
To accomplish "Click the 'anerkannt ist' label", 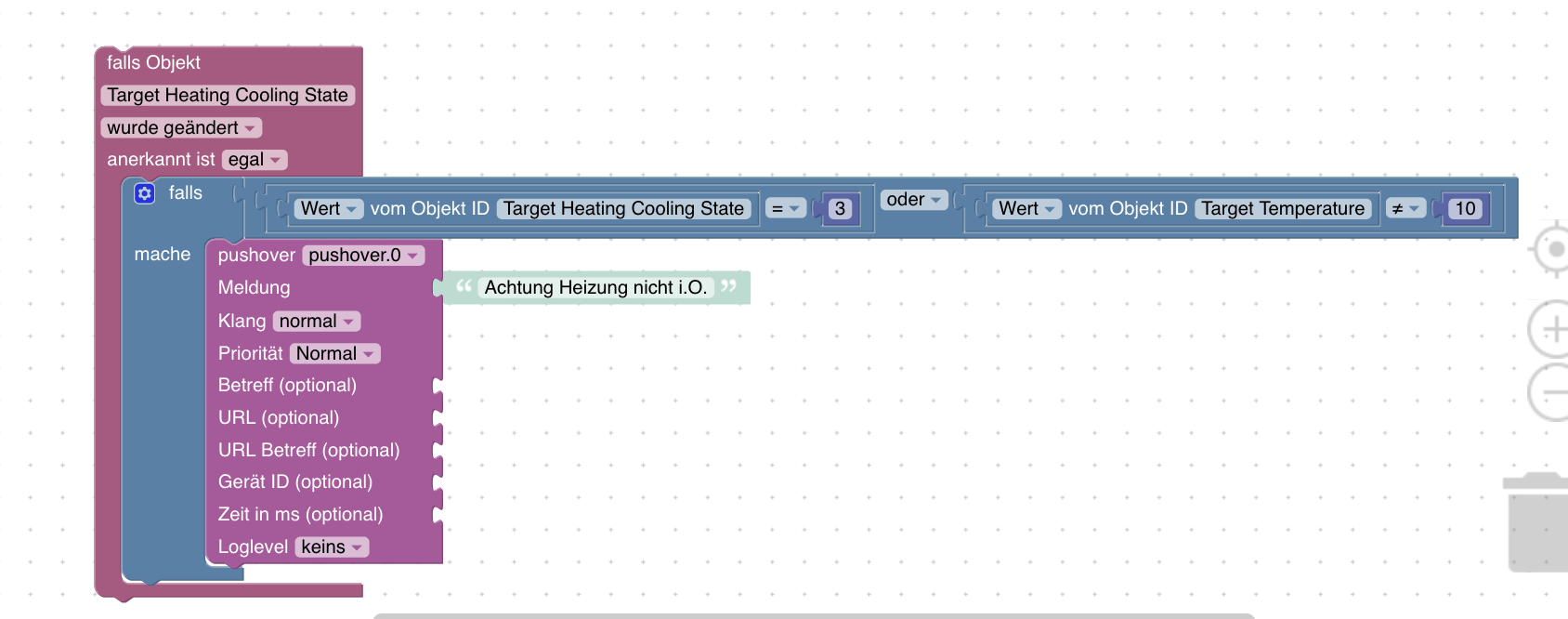I will (161, 160).
